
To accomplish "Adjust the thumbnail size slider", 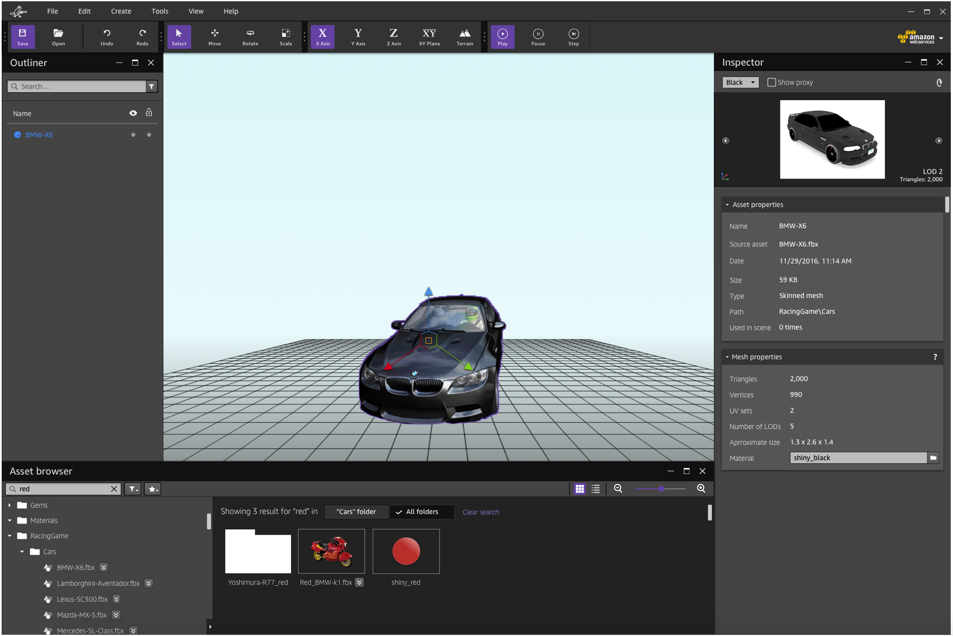I will [x=661, y=489].
